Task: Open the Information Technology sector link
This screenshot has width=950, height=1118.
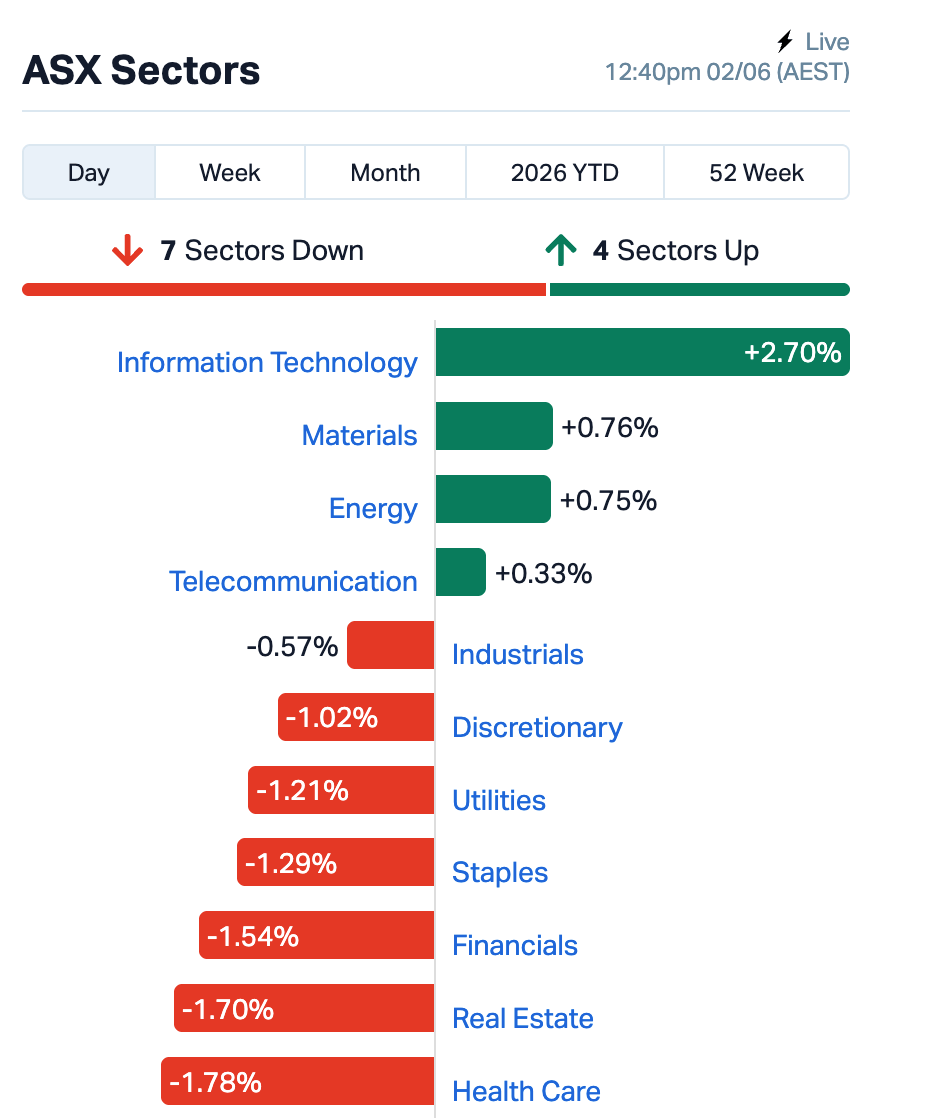Action: coord(267,362)
